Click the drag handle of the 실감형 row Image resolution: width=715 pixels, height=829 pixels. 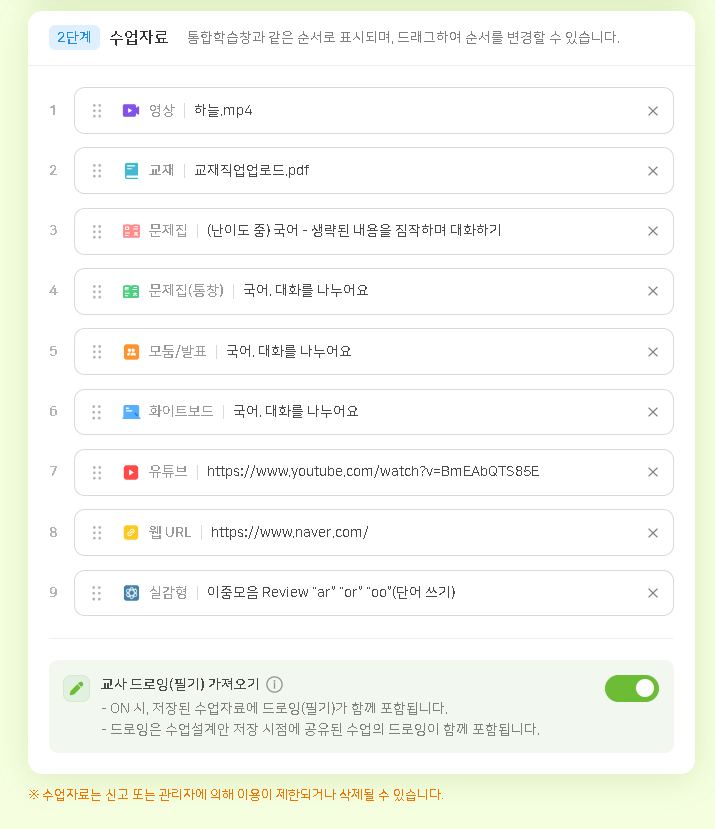(97, 593)
